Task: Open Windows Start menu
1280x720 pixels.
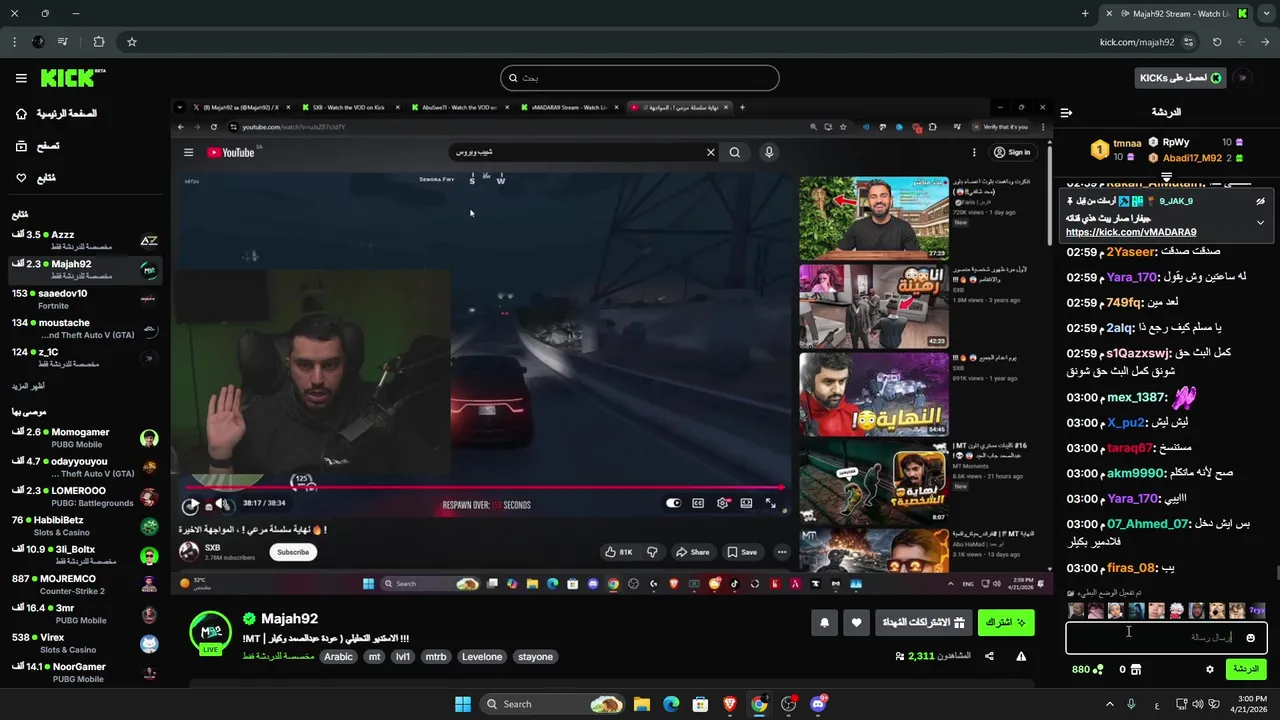Action: (x=463, y=704)
